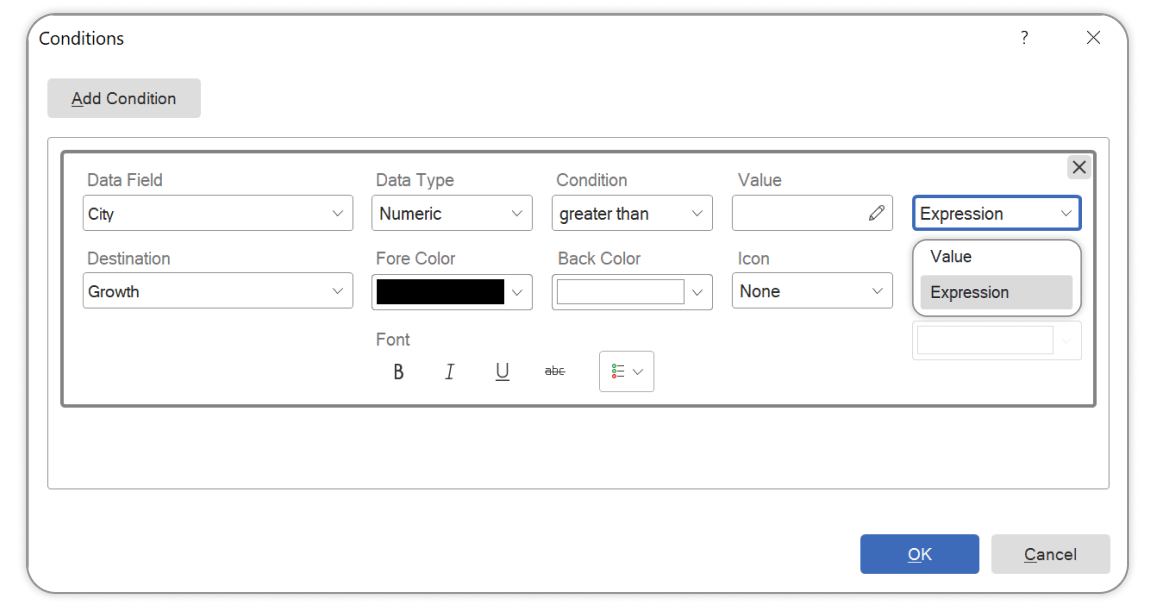Close the Conditions dialog

coord(1093,38)
